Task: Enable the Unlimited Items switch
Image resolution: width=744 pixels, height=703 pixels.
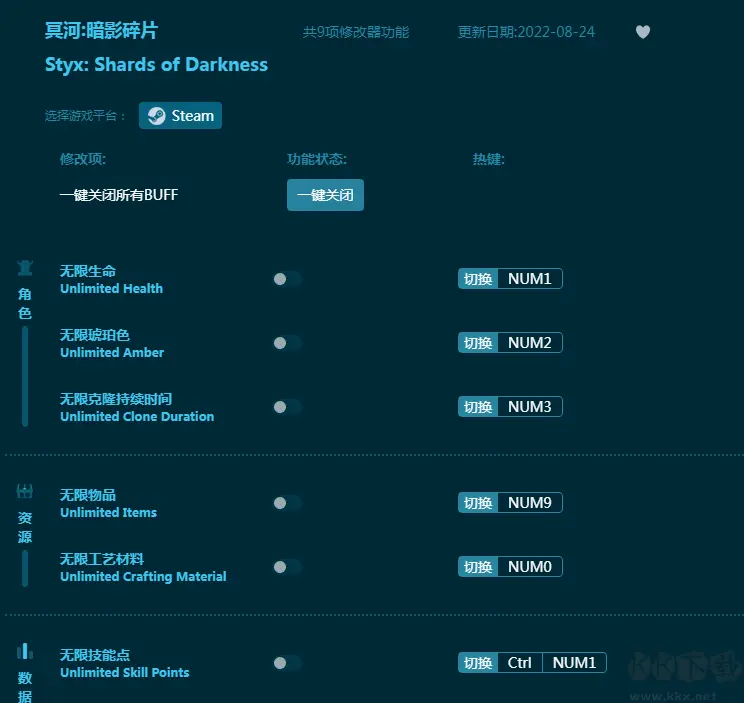Action: (287, 503)
